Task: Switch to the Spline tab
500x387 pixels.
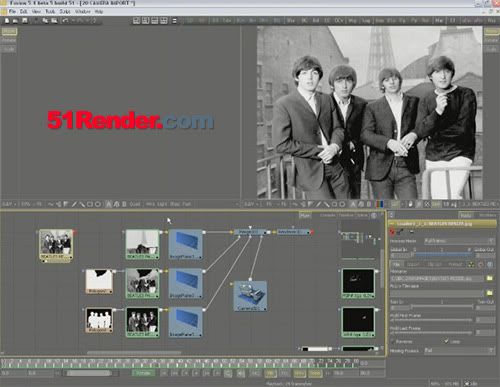Action: point(362,216)
